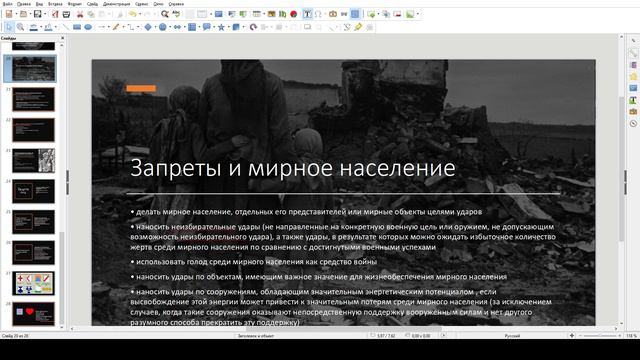
Task: Open sidebar Animation star icon
Action: tap(633, 77)
